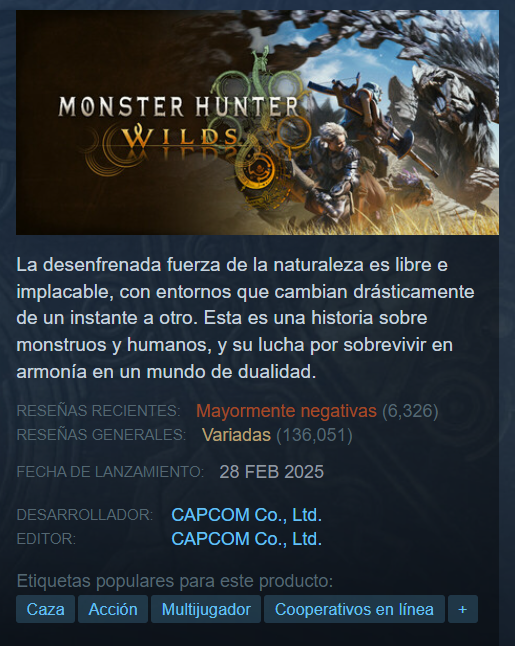Open the CAPCOM developer link

[246, 515]
